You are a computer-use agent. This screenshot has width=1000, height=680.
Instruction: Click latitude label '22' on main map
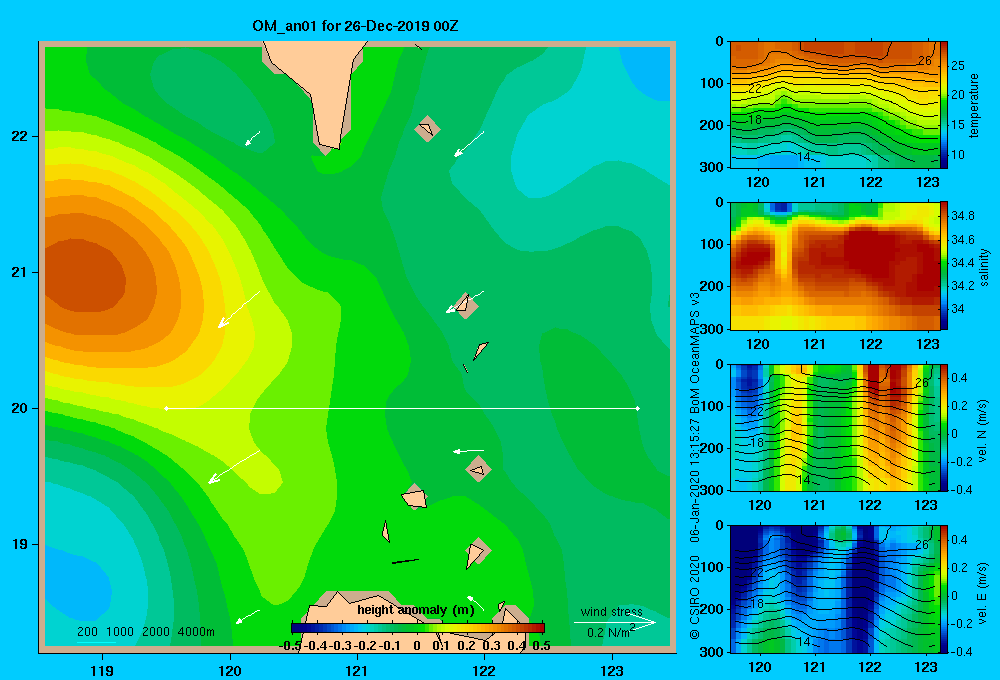coord(20,136)
